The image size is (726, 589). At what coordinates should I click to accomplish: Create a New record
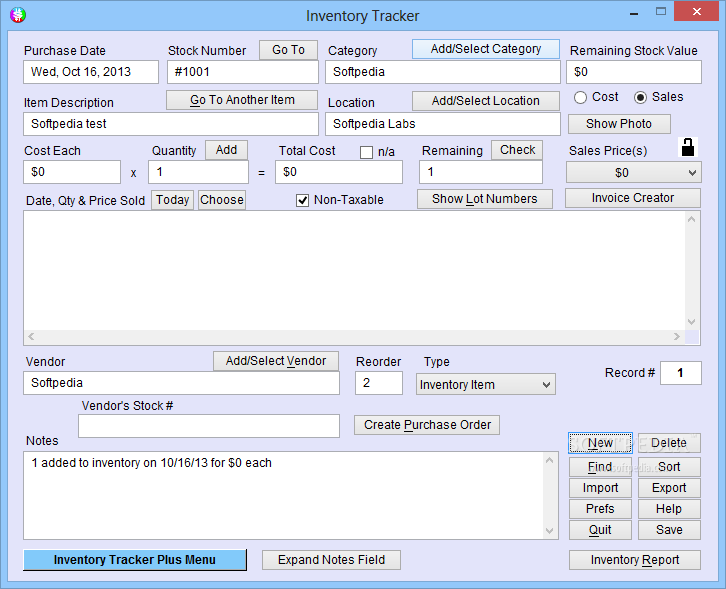point(600,443)
